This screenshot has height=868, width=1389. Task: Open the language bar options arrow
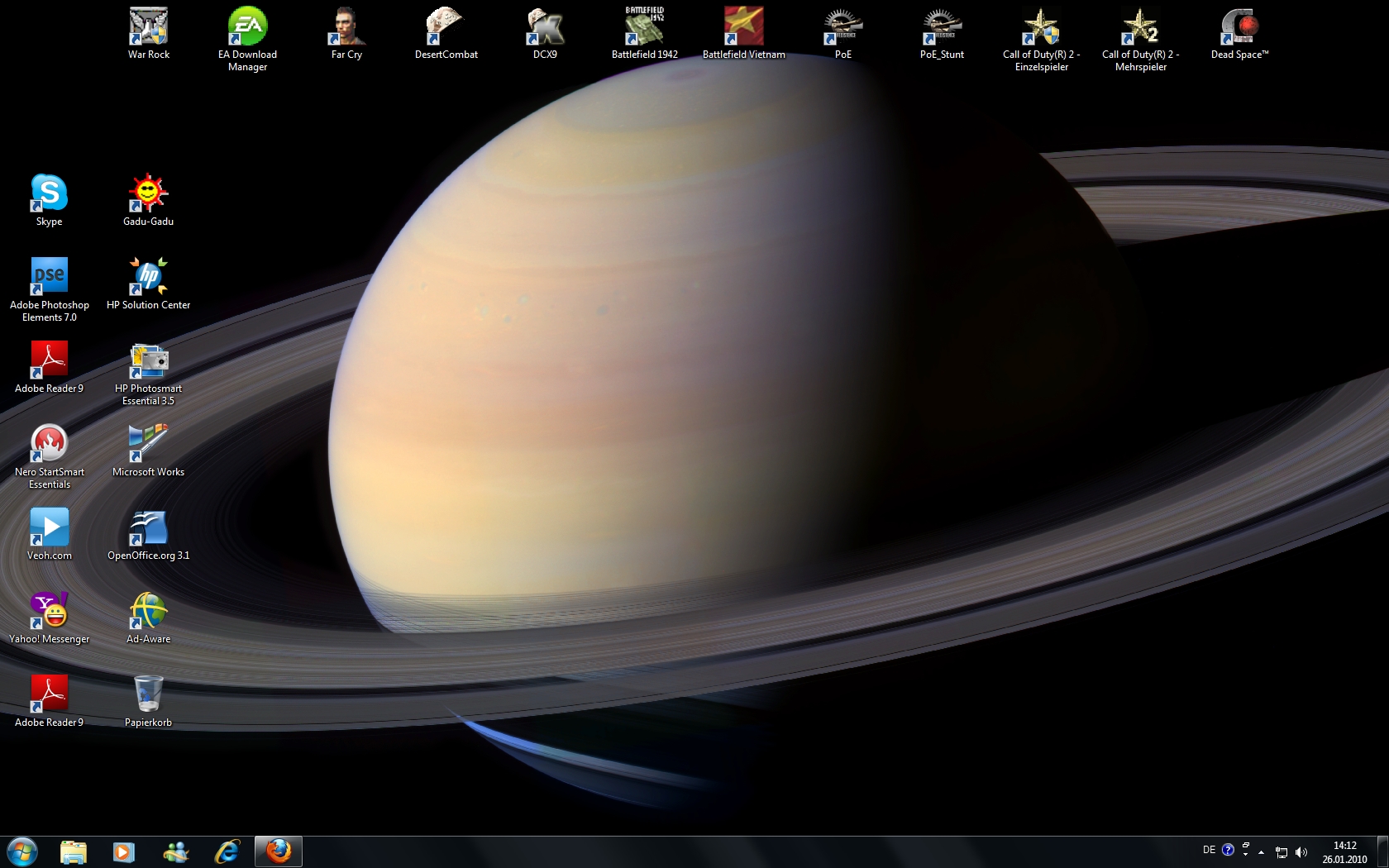1245,854
